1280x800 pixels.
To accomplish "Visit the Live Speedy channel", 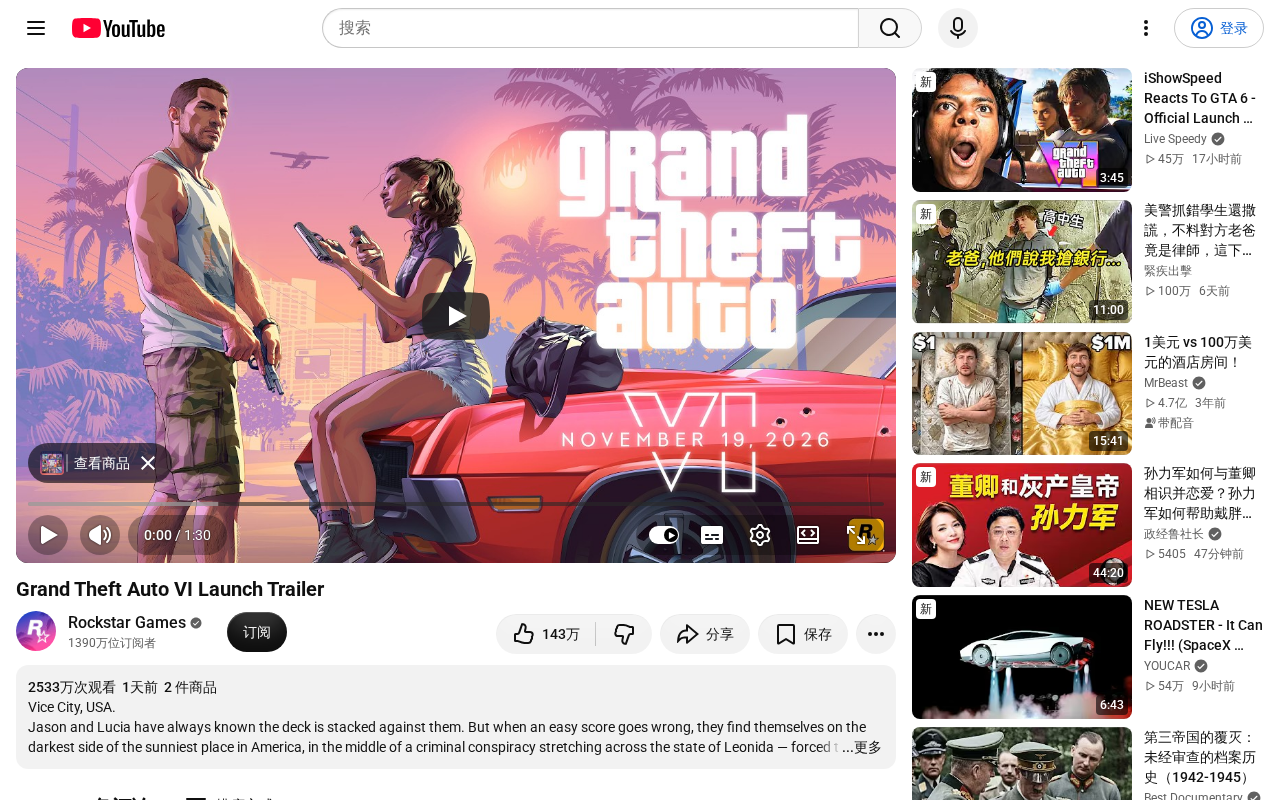I will coord(1175,139).
